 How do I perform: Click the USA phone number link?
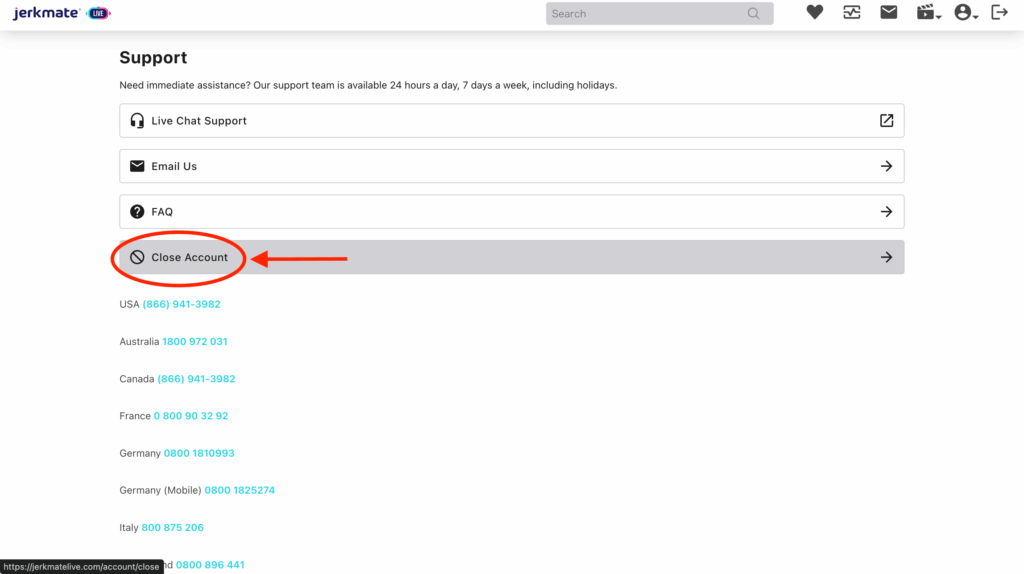[x=181, y=304]
